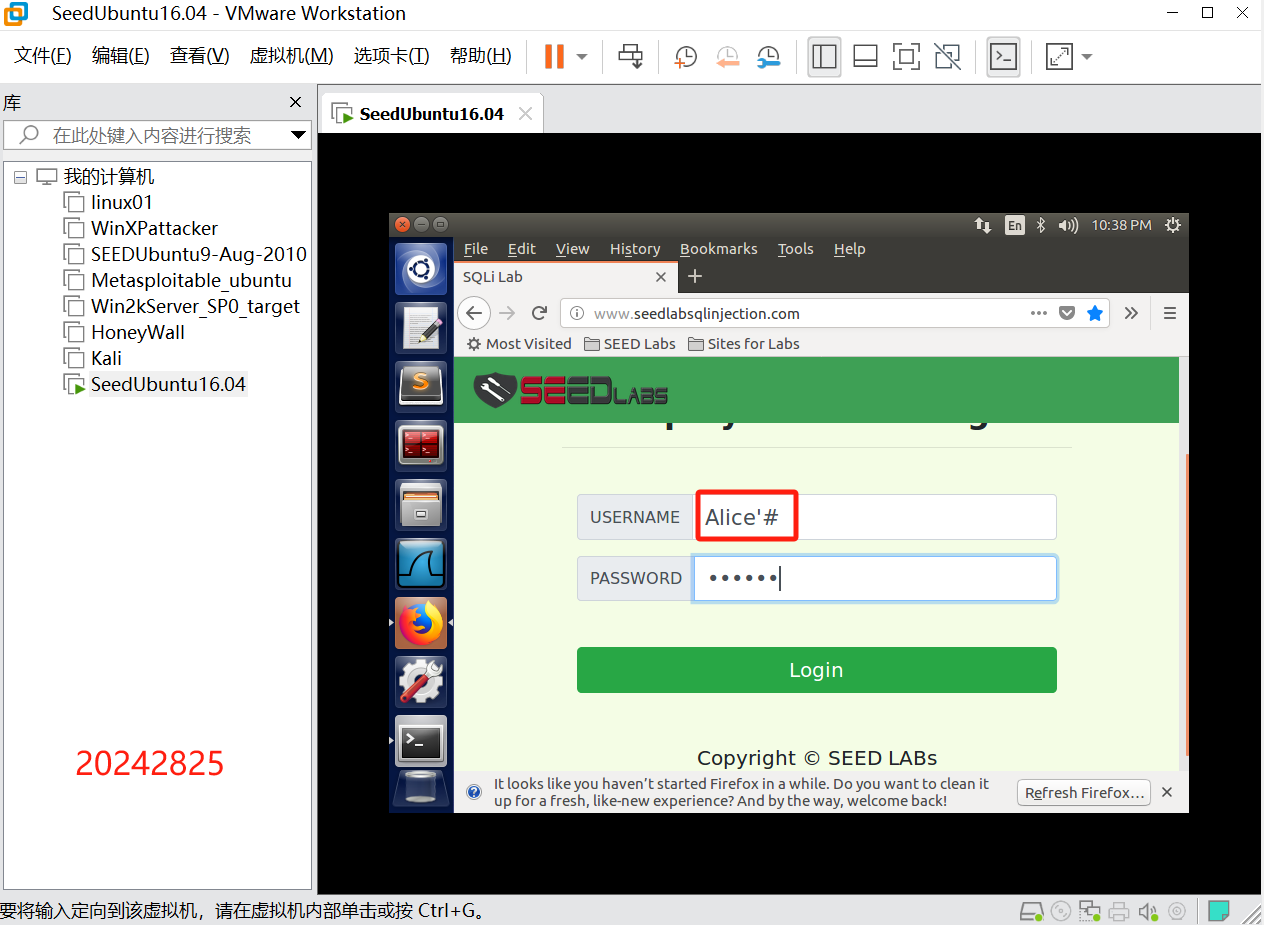Take a snapshot of the virtual machine
This screenshot has height=925, width=1264.
[686, 57]
